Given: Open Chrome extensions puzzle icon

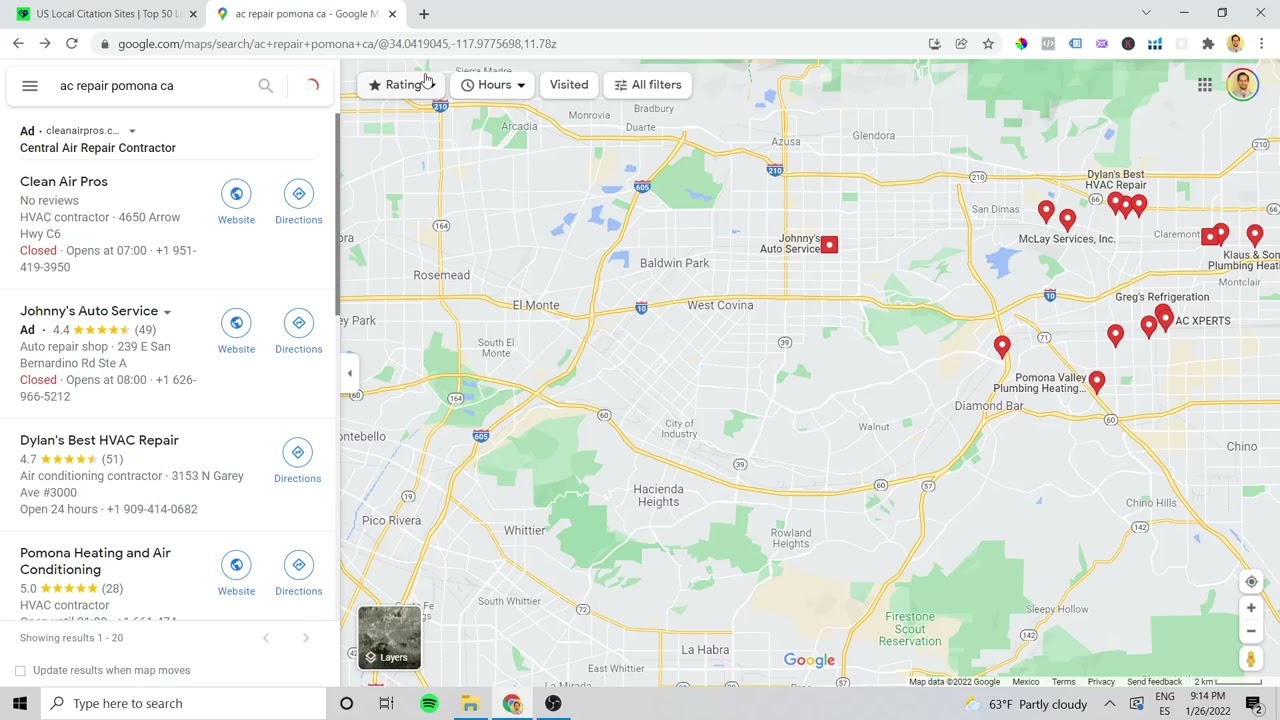Looking at the screenshot, I should pyautogui.click(x=1208, y=44).
